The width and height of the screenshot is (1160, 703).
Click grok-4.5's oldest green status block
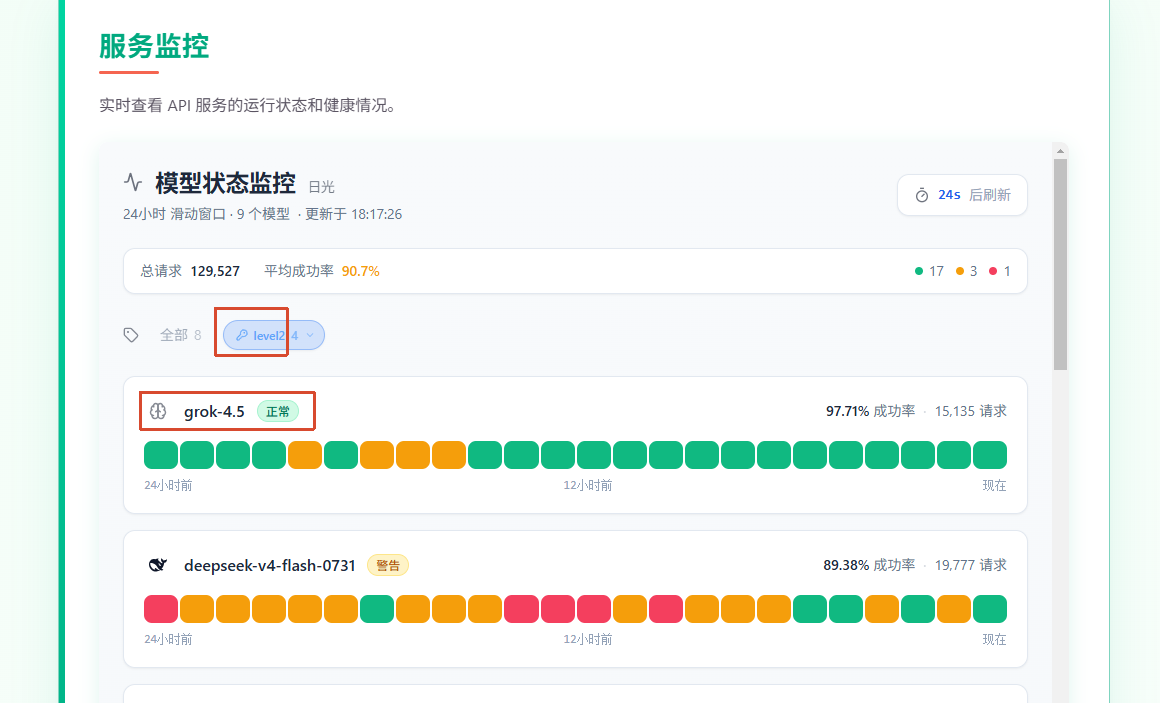161,455
